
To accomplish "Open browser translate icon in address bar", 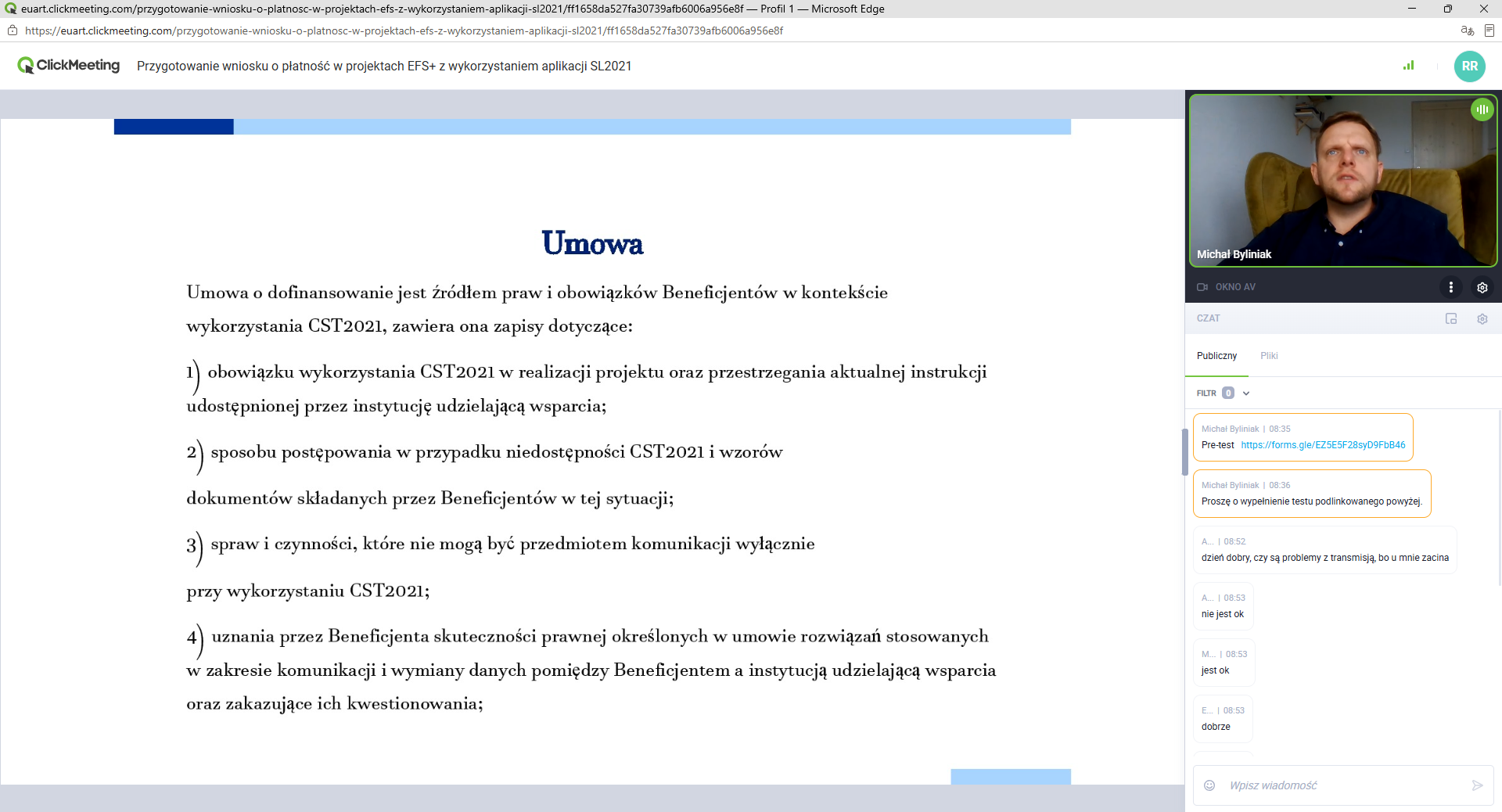I will click(x=1467, y=31).
